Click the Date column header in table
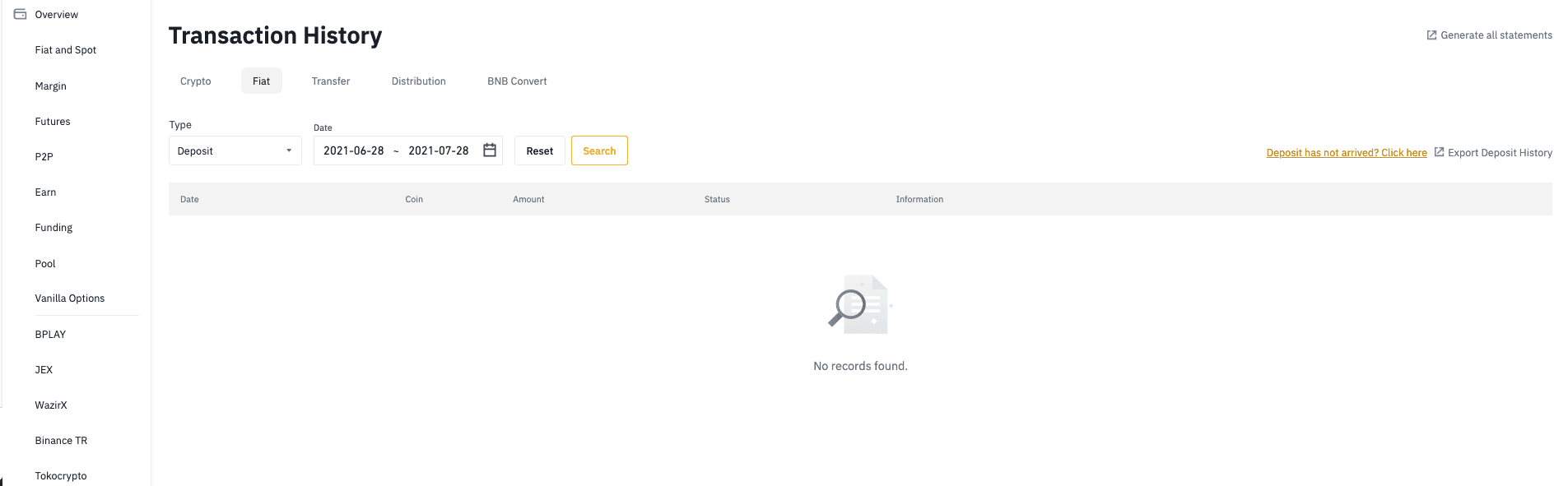 pyautogui.click(x=189, y=199)
